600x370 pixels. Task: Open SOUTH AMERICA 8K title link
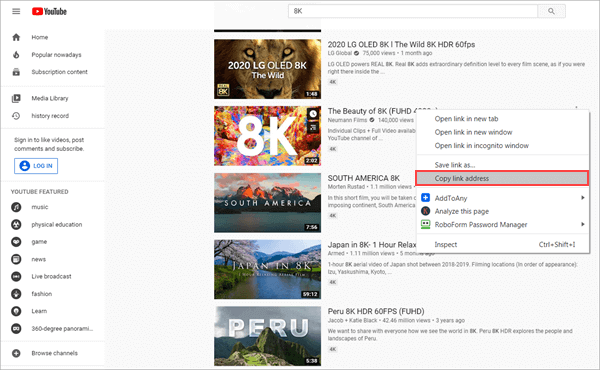[x=364, y=178]
